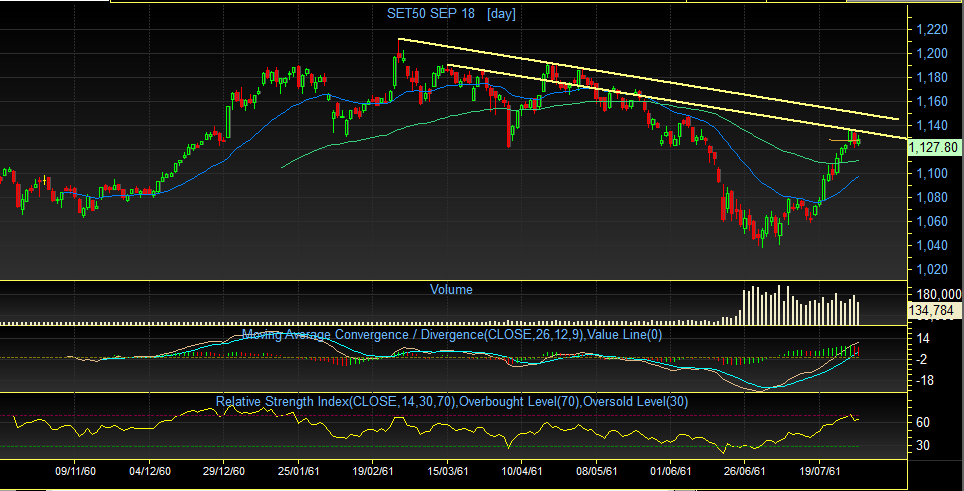
Task: Click the 1,060 price axis label
Action: 930,221
